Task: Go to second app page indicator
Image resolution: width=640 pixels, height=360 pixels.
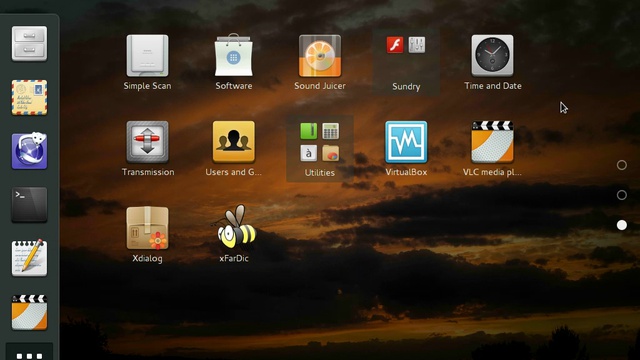Action: [622, 195]
